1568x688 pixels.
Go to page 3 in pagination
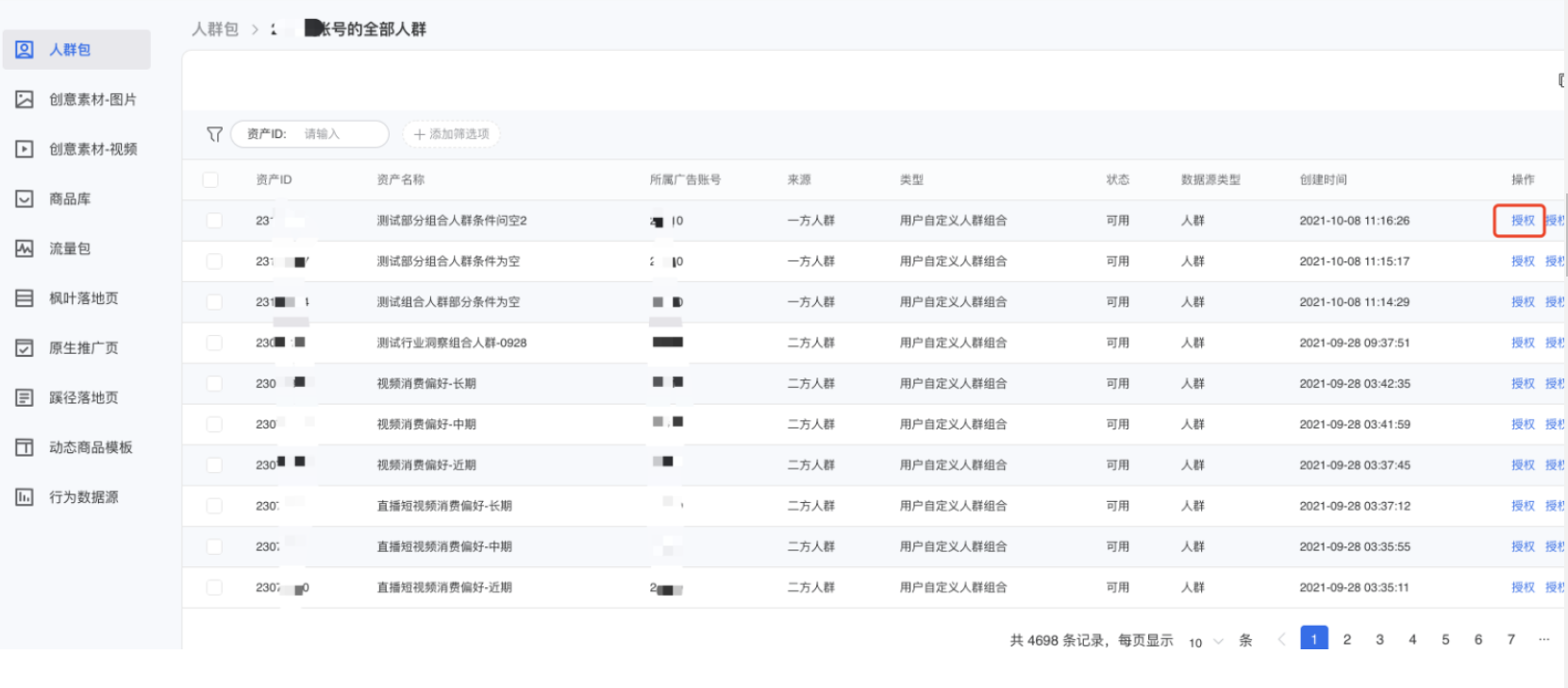[1380, 640]
